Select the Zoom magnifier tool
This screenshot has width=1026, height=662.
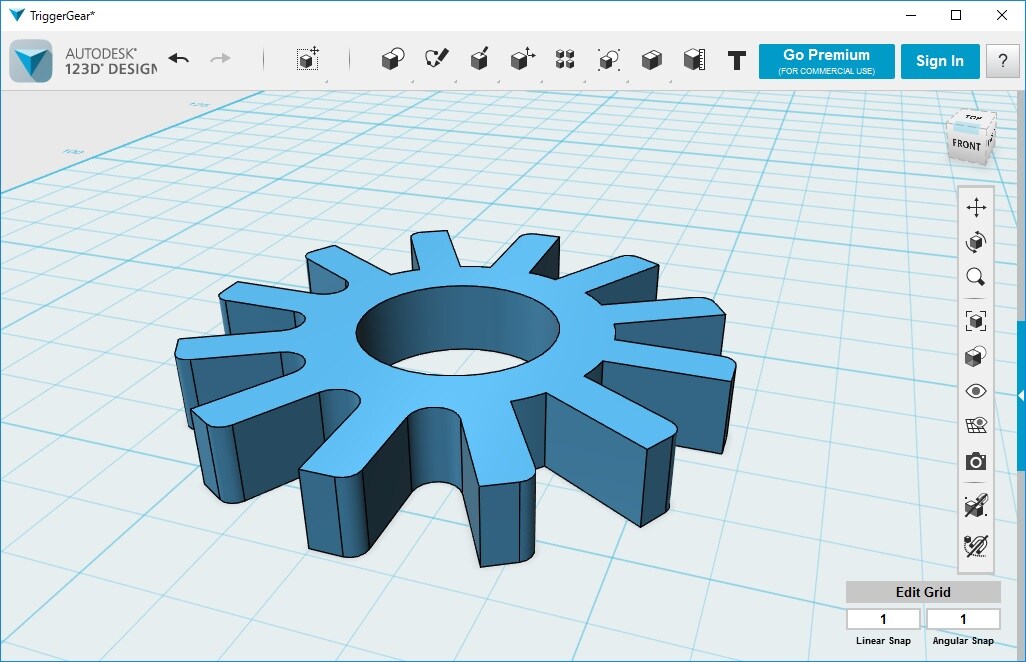pos(976,277)
